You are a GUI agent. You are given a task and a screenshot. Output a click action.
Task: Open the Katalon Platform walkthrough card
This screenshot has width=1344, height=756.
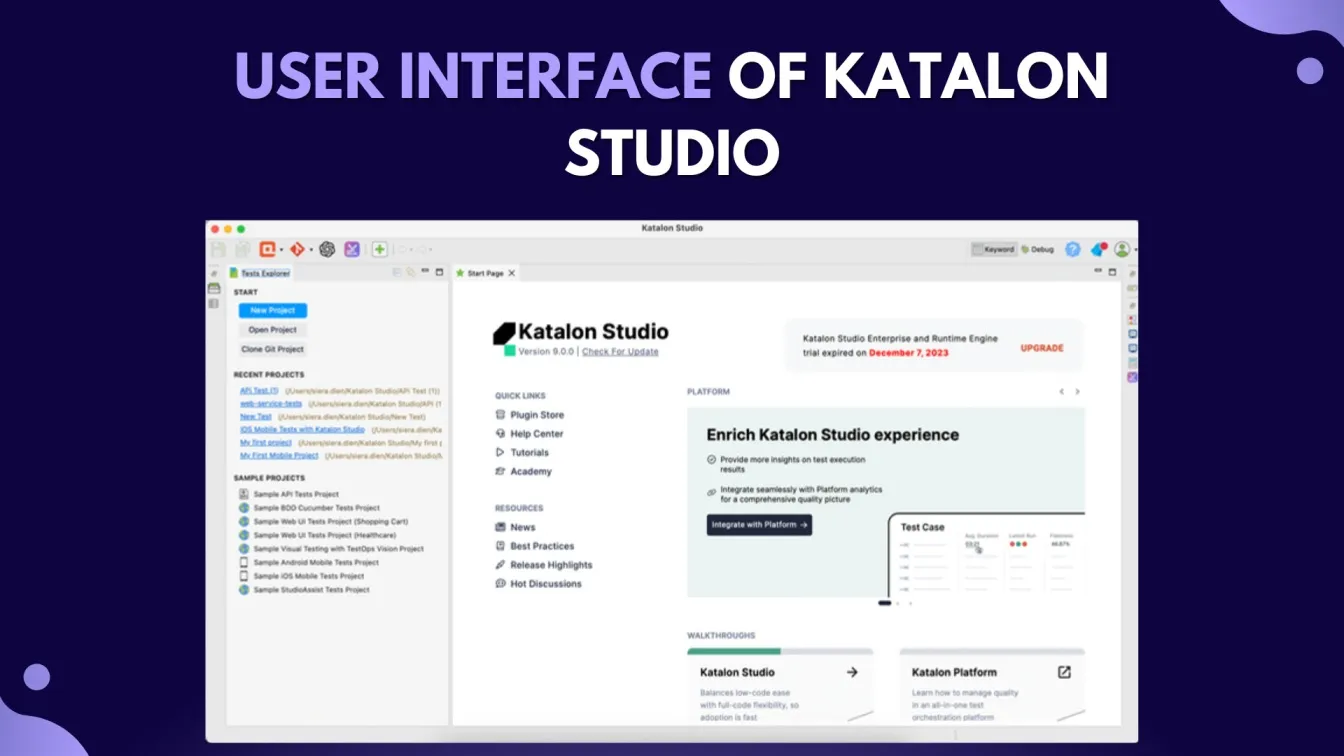992,685
